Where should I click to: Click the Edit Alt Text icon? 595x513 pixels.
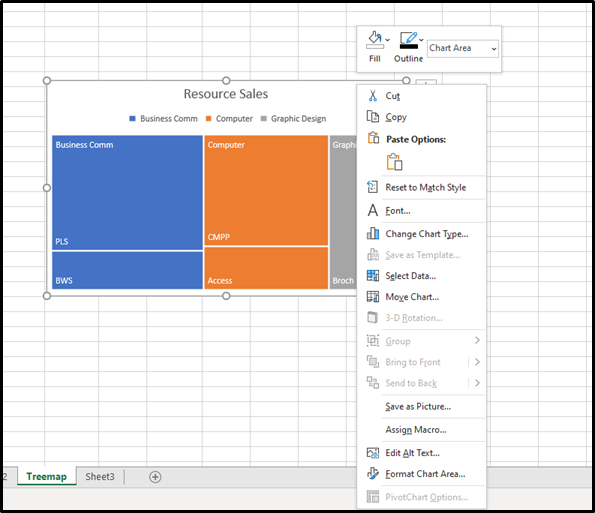coord(373,453)
